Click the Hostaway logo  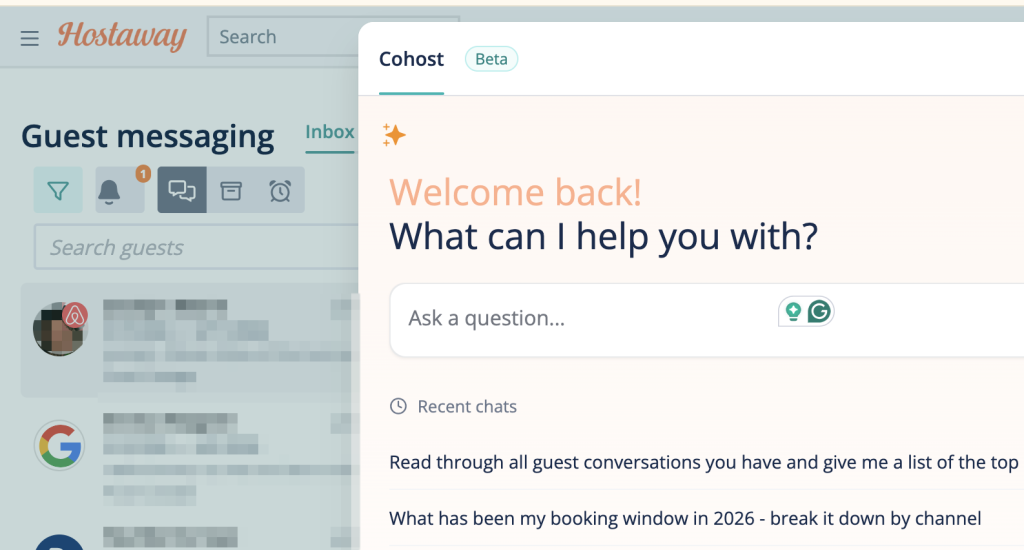coord(122,36)
